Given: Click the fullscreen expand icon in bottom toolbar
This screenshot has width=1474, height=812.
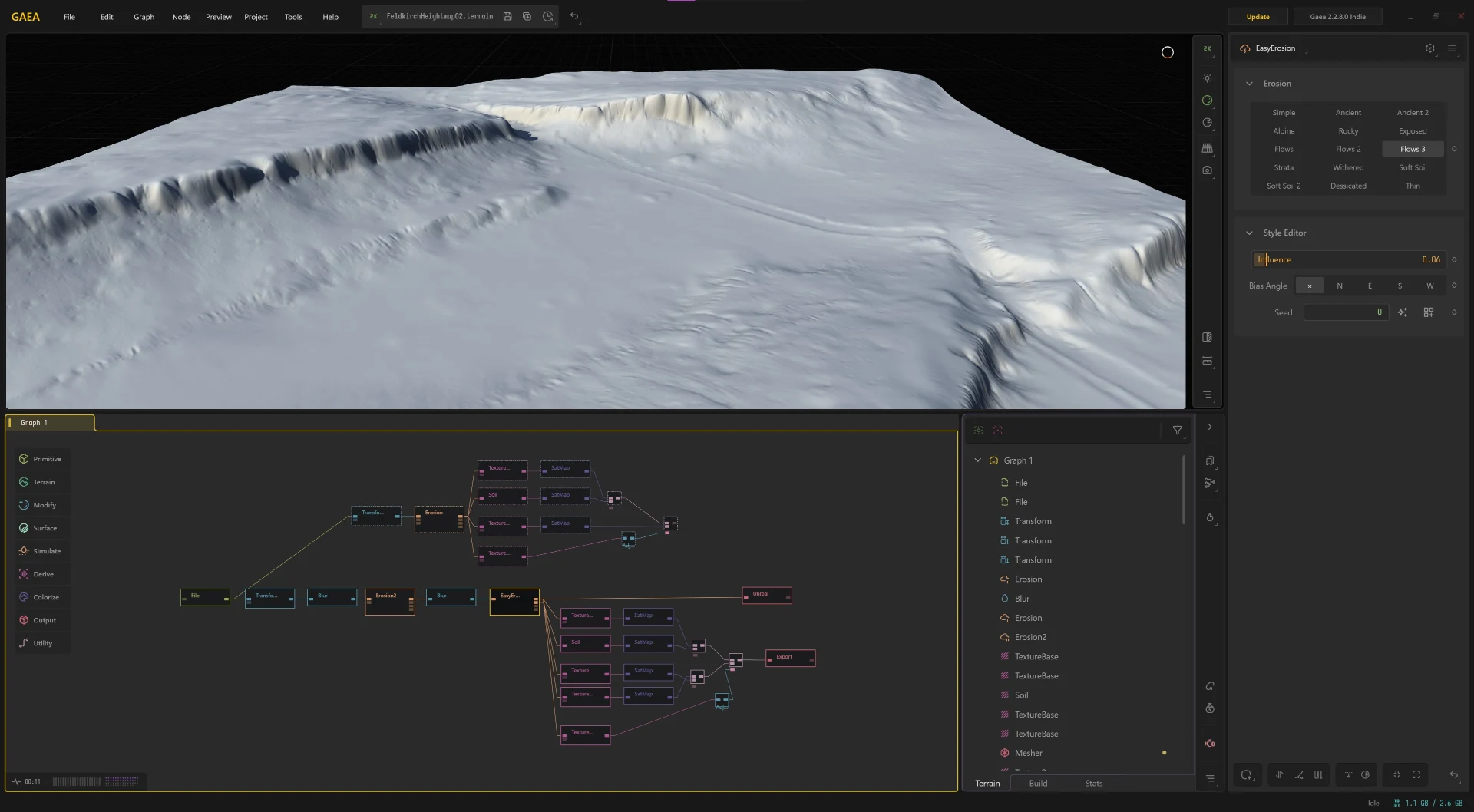Looking at the screenshot, I should 1416,775.
